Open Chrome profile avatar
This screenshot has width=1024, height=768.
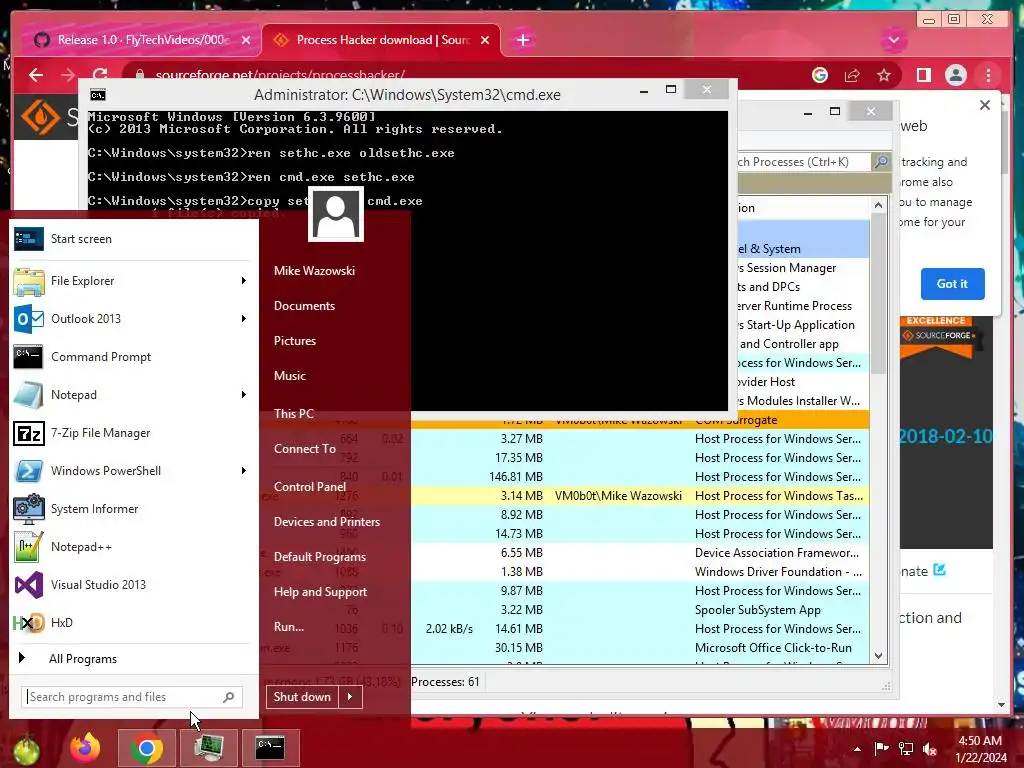pos(956,75)
